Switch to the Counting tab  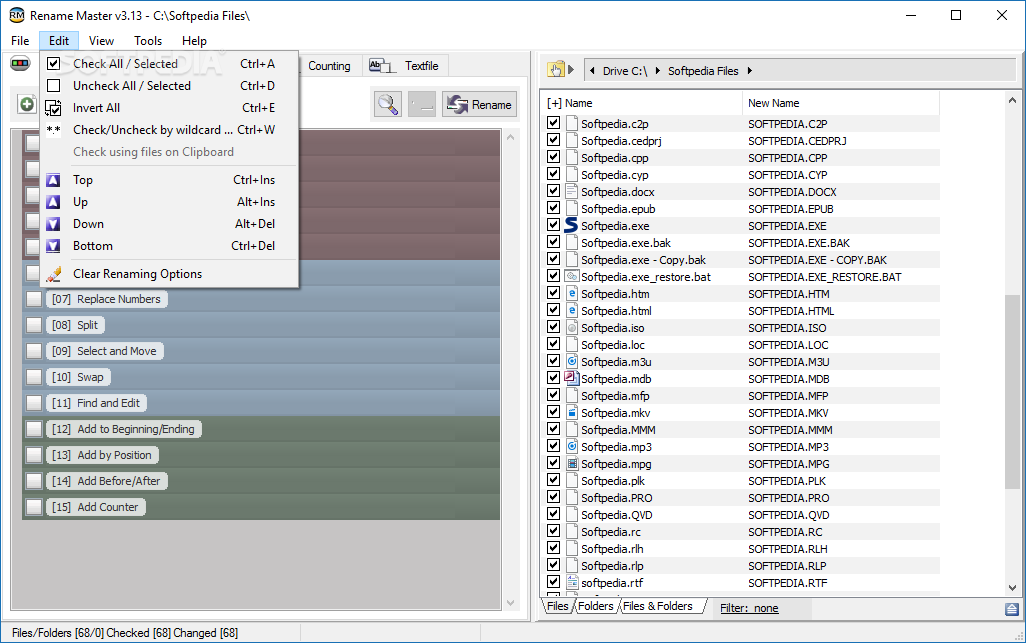329,65
